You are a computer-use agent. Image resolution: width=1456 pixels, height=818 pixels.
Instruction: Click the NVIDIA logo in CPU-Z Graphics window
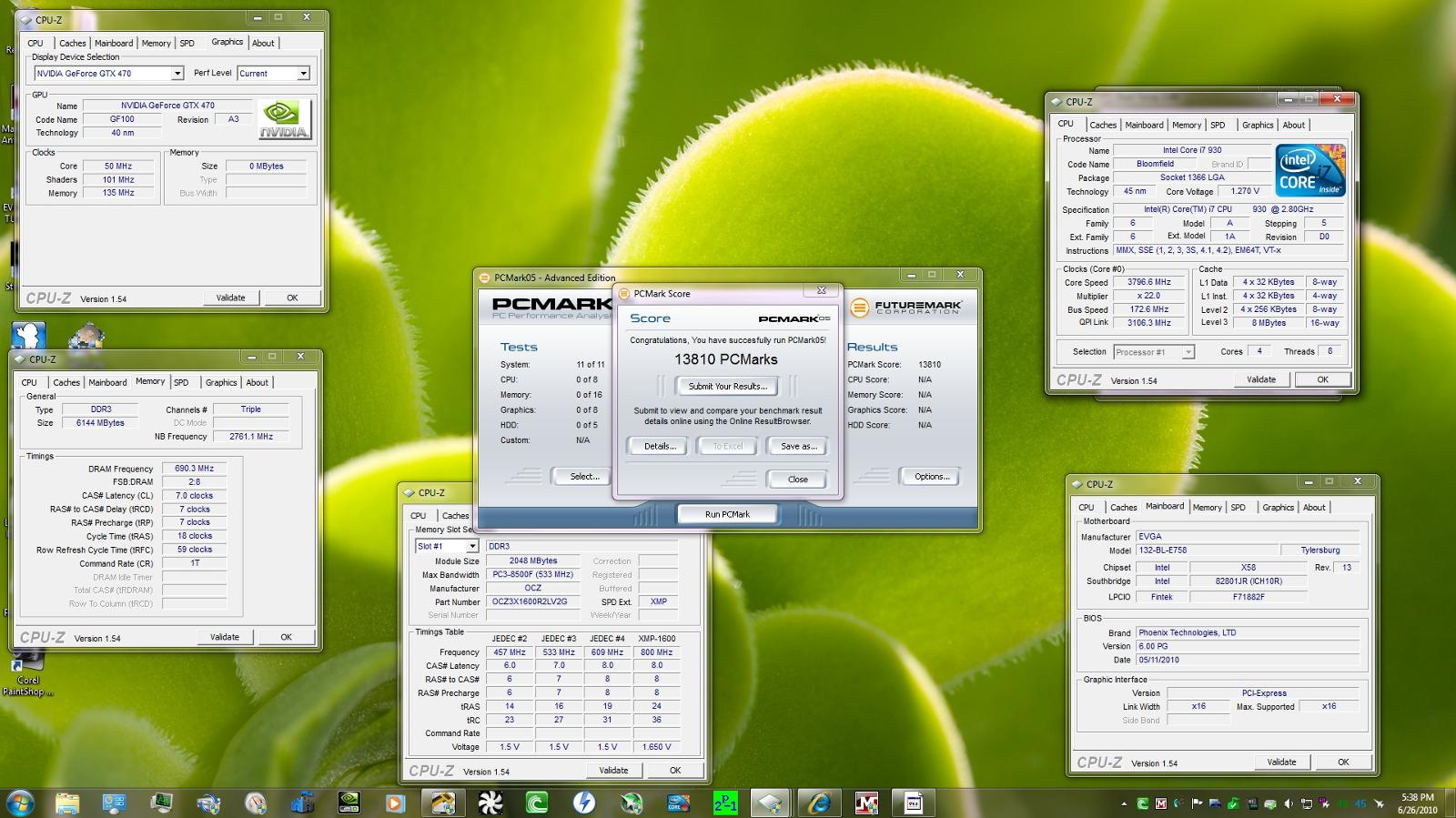(x=284, y=119)
